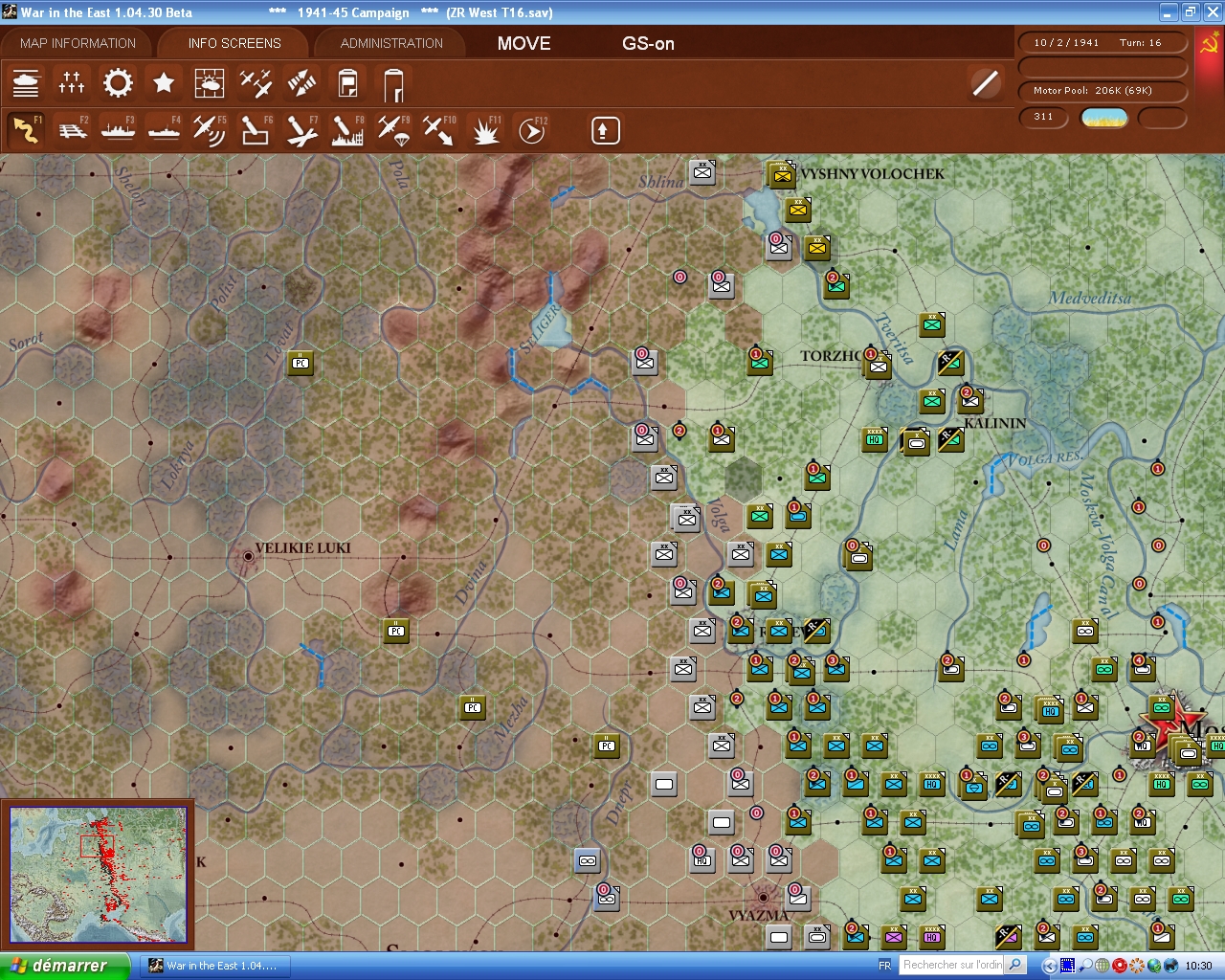The height and width of the screenshot is (980, 1225).
Task: Select F4 amphibious transport mode
Action: pos(164,129)
